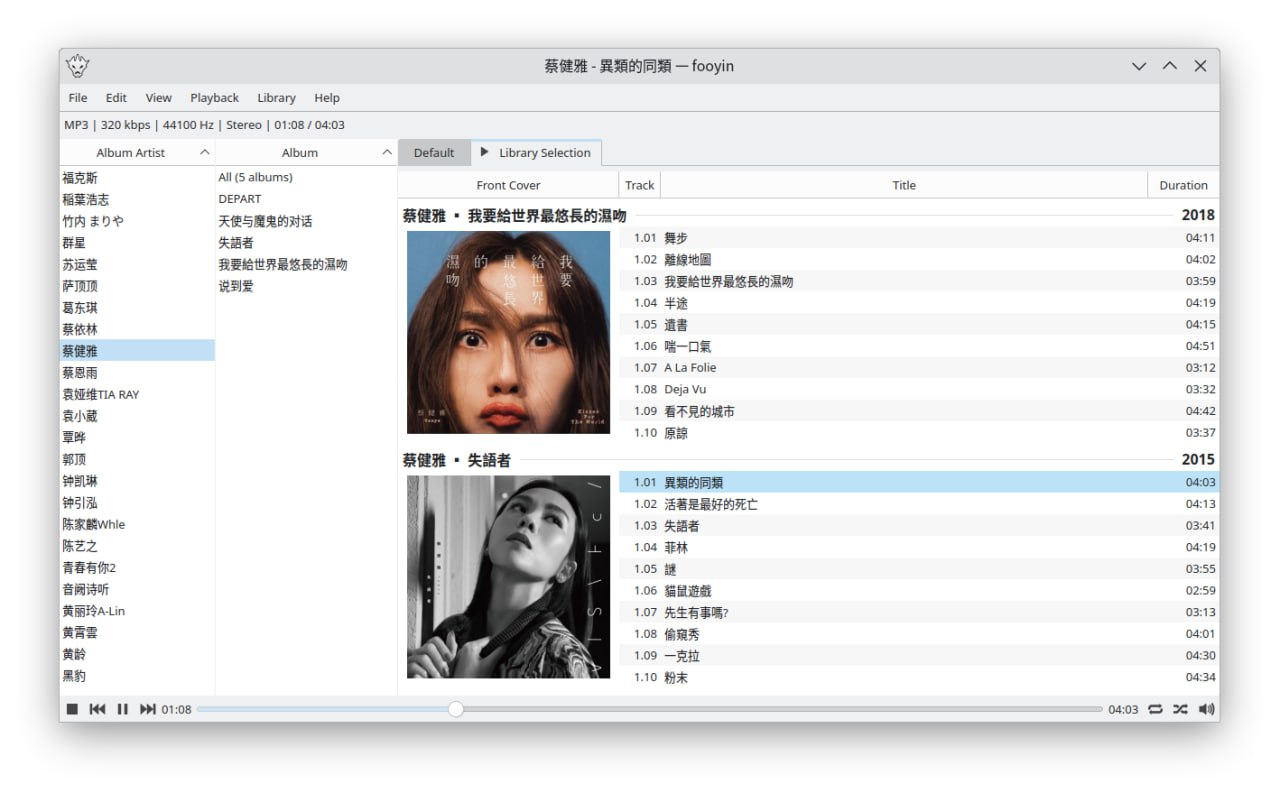1280x793 pixels.
Task: Open the Library menu
Action: pyautogui.click(x=276, y=98)
